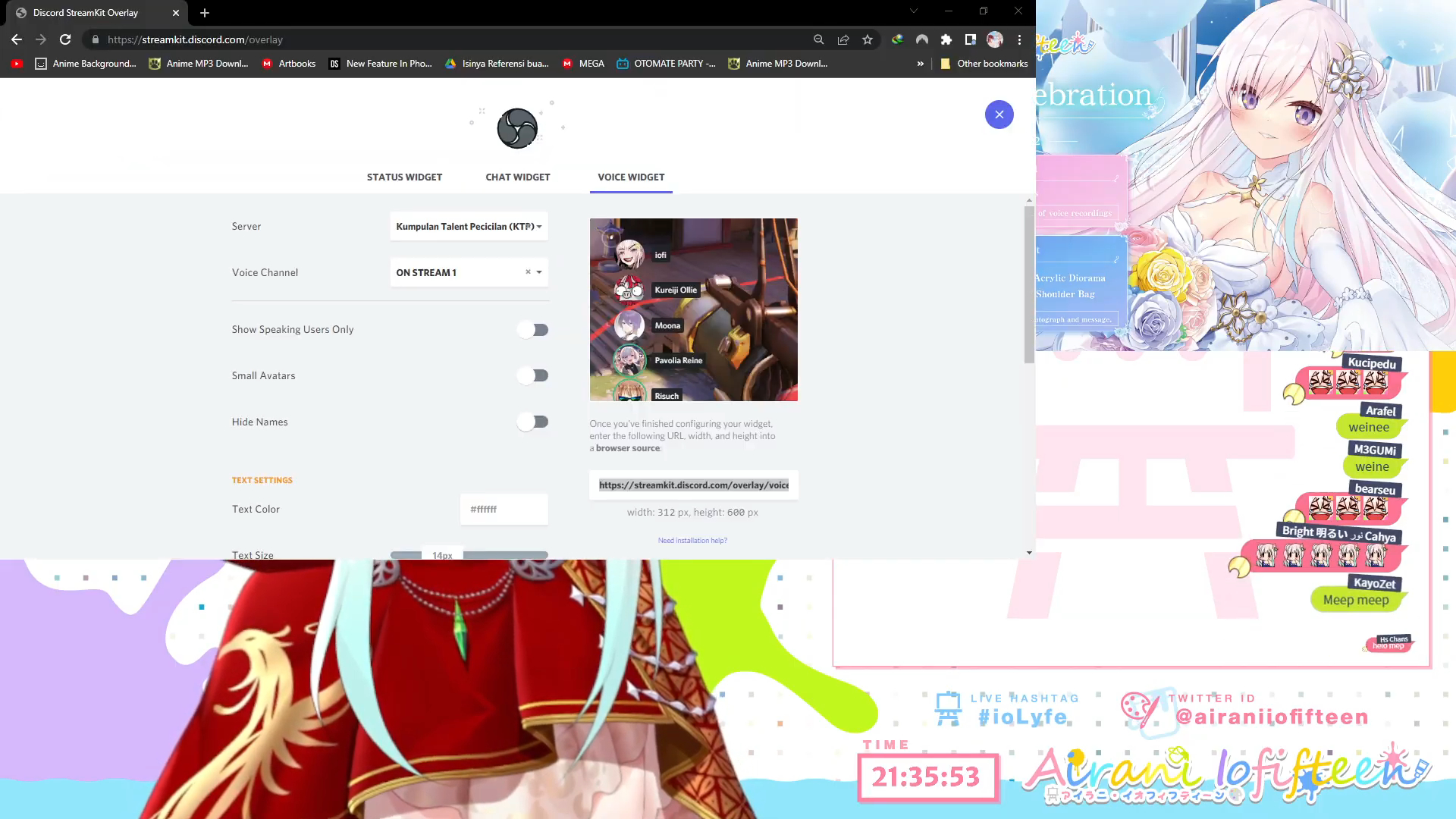Viewport: 1456px width, 819px height.
Task: Go forward with the browser forward arrow
Action: point(41,39)
